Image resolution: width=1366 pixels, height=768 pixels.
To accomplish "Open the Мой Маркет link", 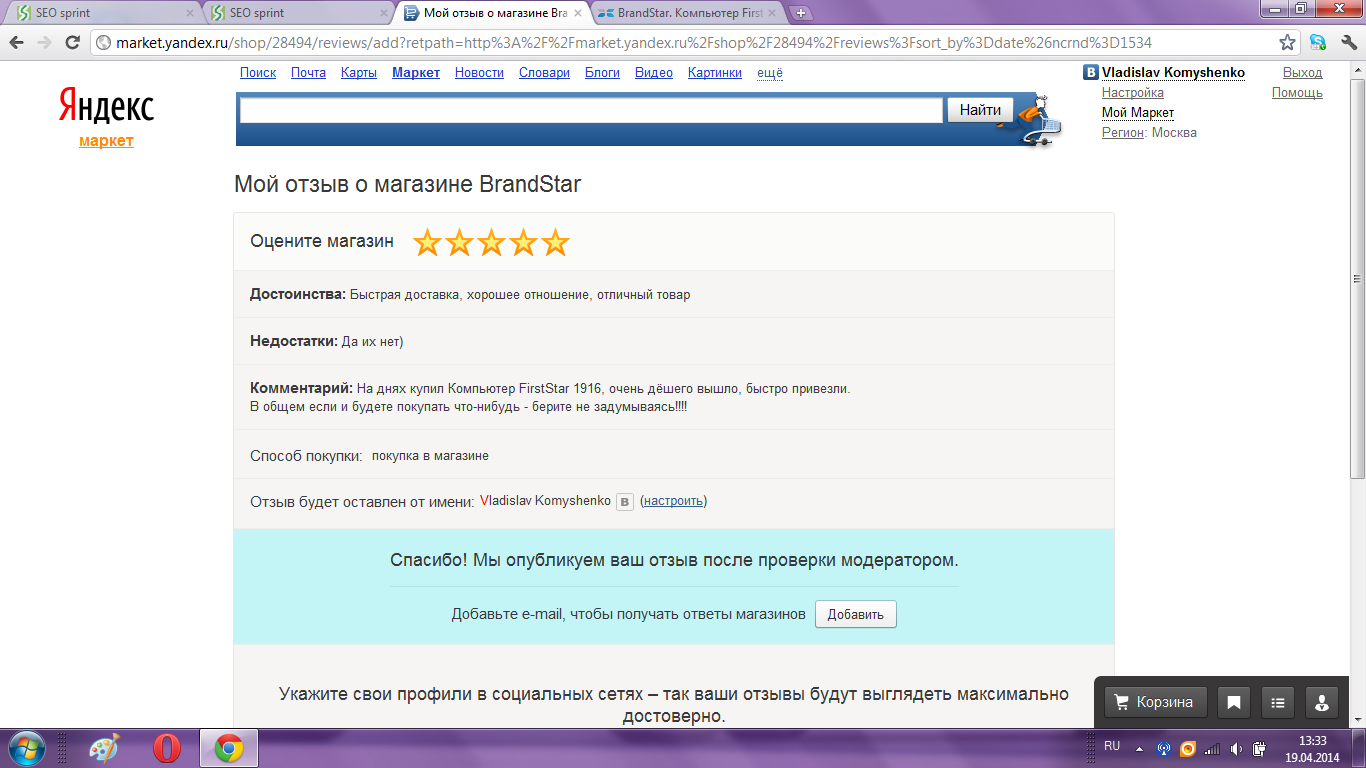I will point(1138,113).
